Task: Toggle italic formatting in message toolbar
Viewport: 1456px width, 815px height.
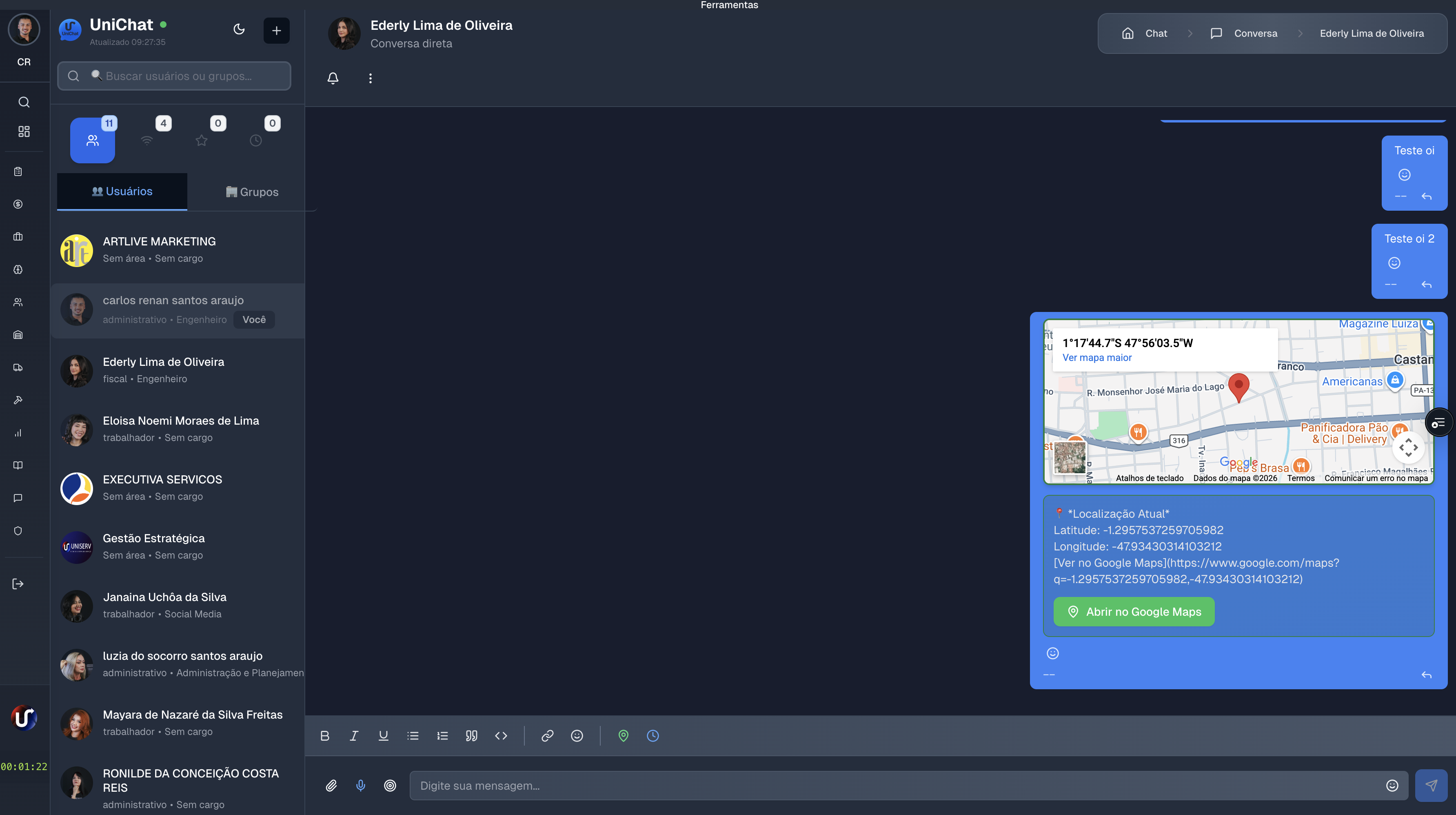Action: (x=354, y=736)
